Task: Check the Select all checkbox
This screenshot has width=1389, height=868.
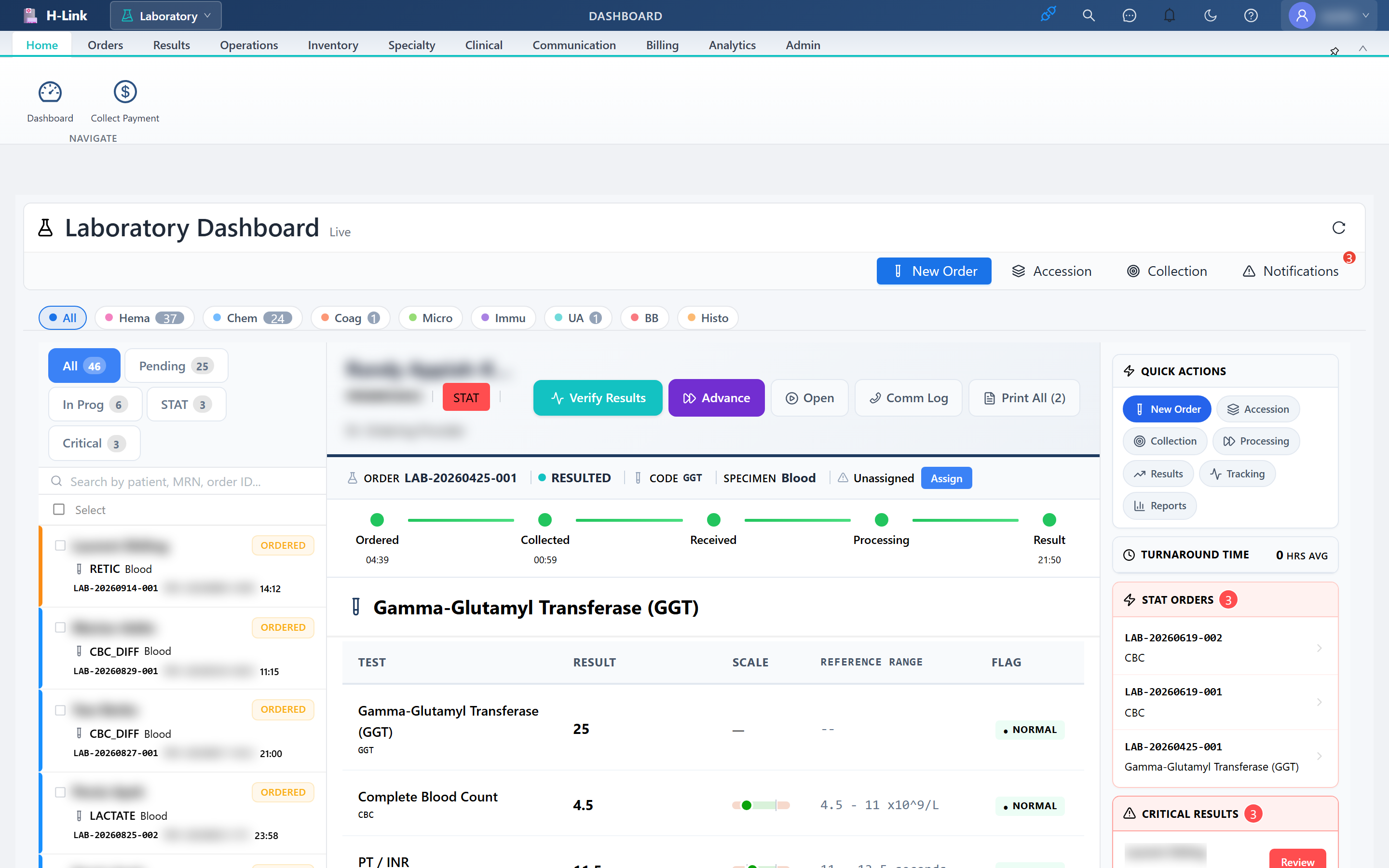Action: click(58, 509)
